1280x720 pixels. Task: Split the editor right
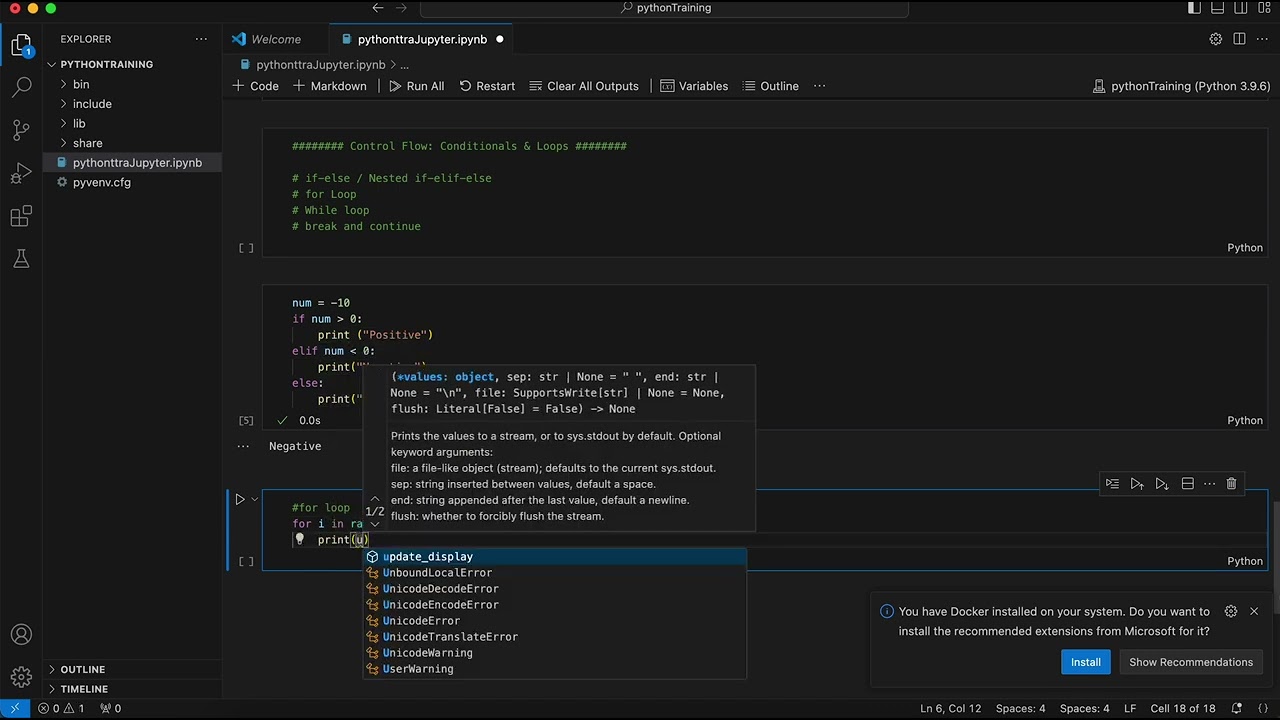1239,39
